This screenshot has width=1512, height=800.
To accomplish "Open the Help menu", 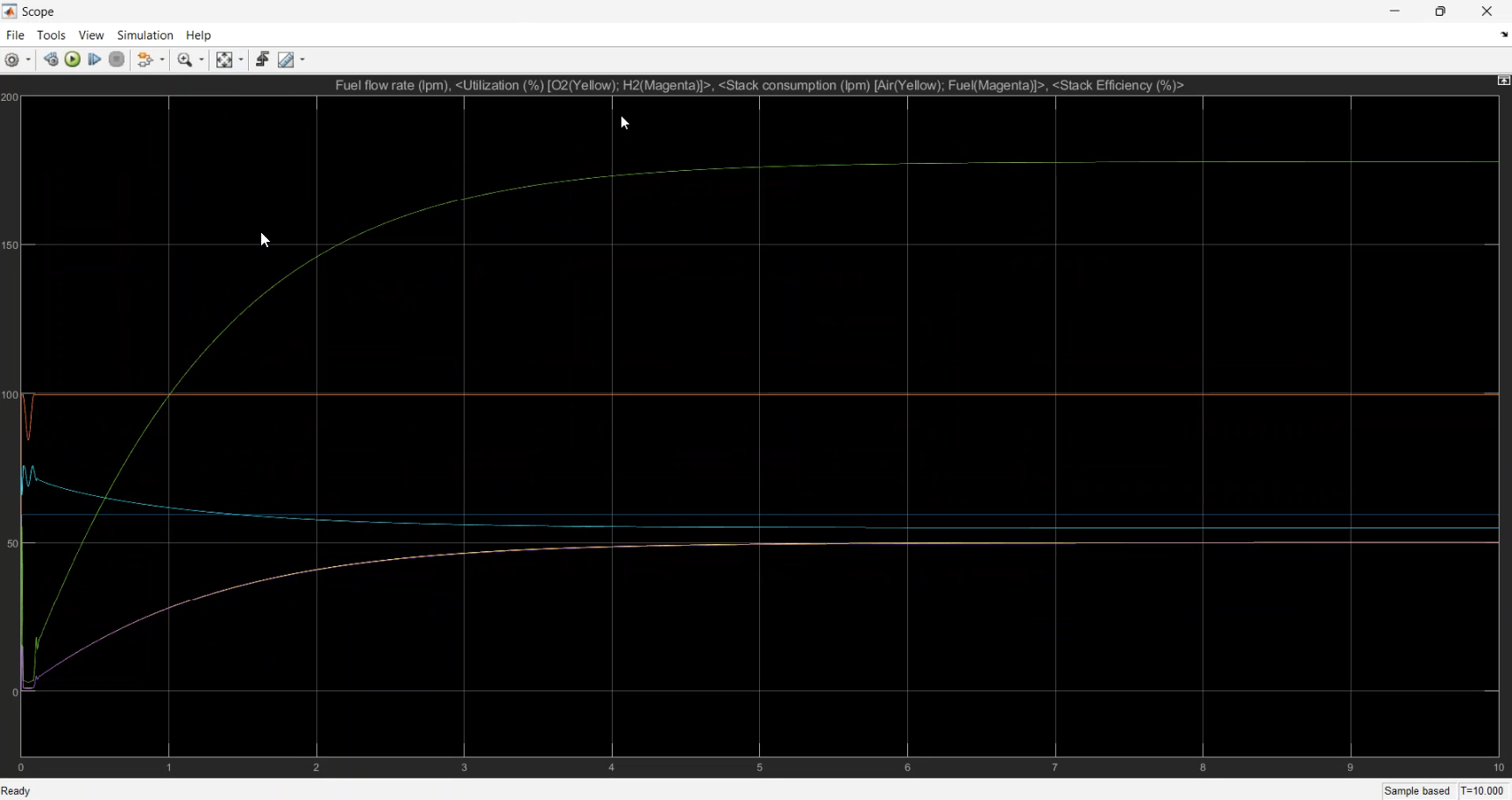I will [199, 35].
